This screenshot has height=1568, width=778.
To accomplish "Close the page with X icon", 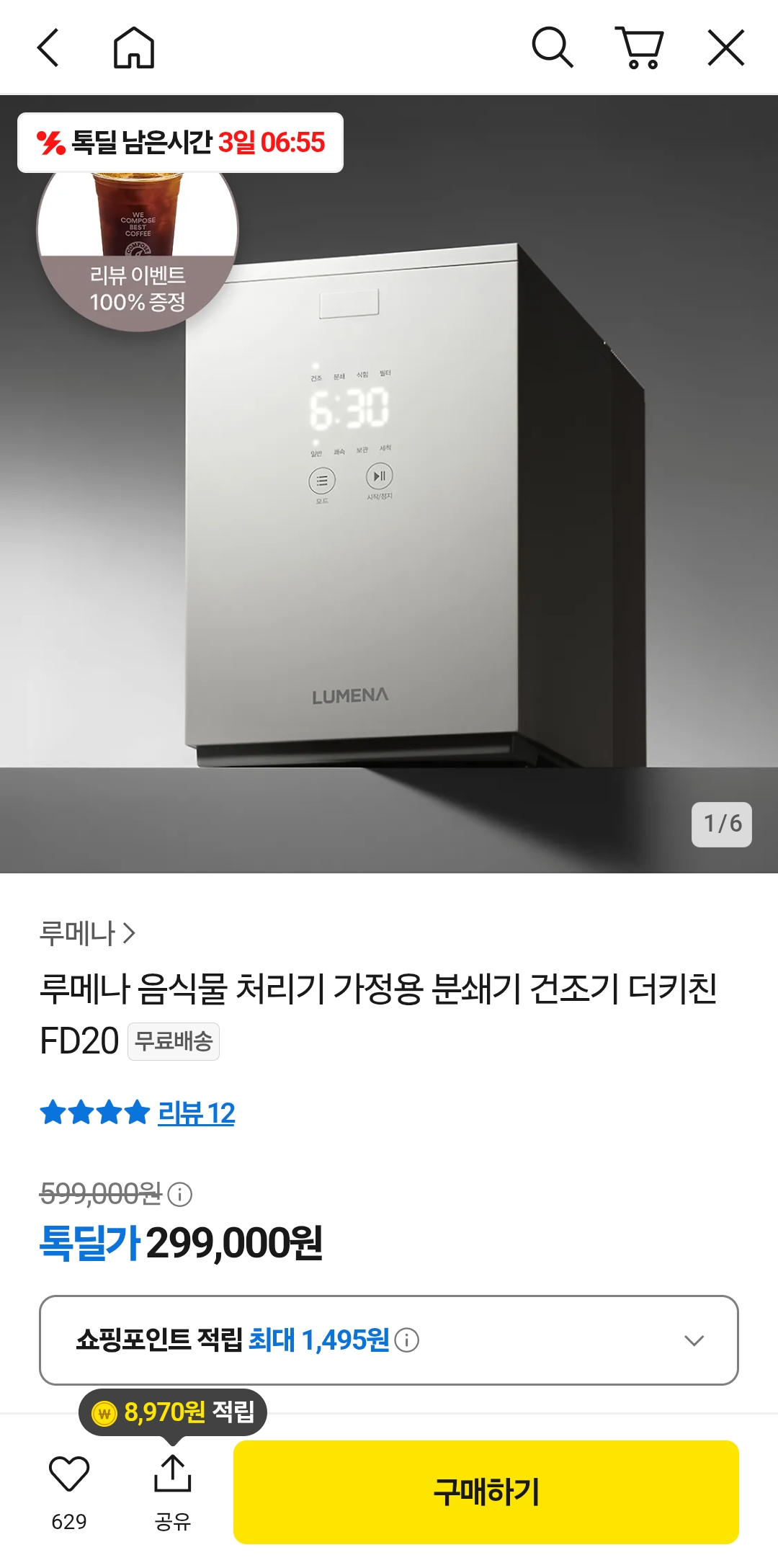I will coord(726,48).
